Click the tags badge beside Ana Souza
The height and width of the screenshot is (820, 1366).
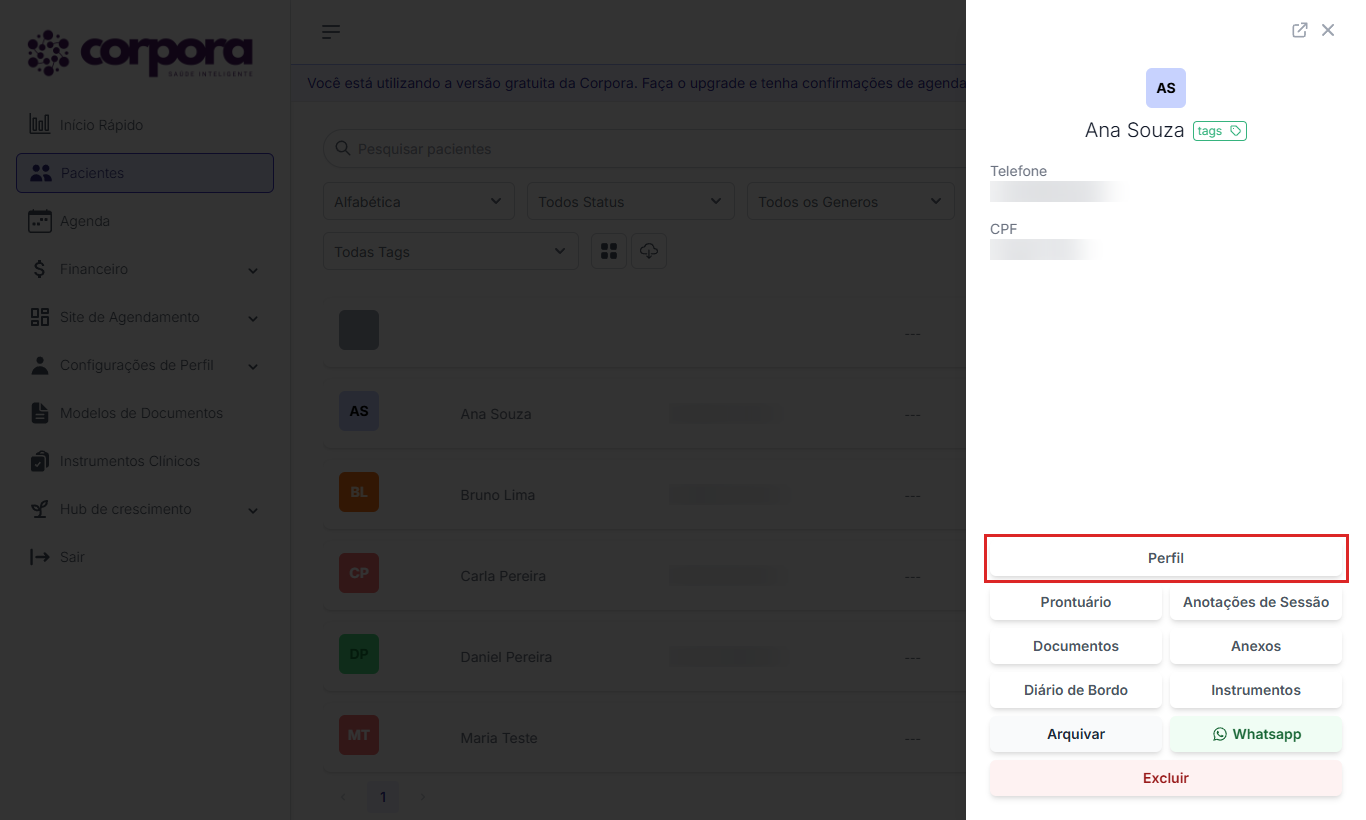pyautogui.click(x=1220, y=131)
